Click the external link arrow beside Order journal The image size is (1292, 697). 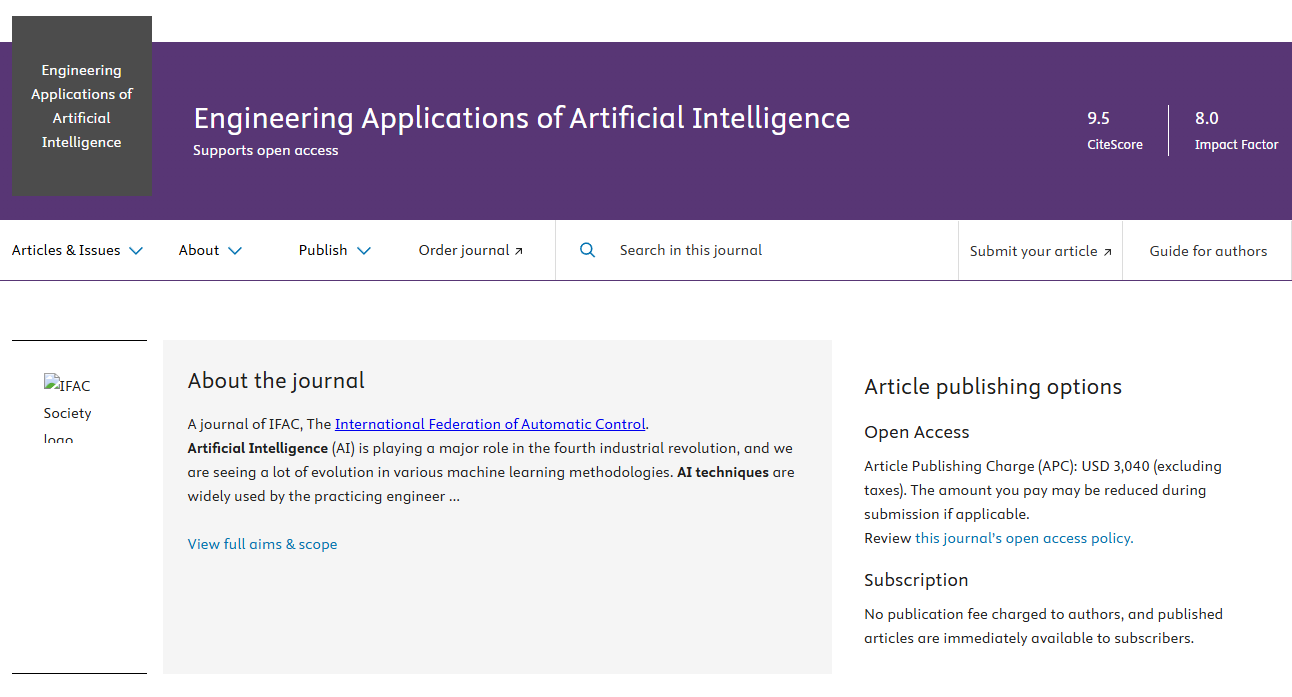pos(518,250)
